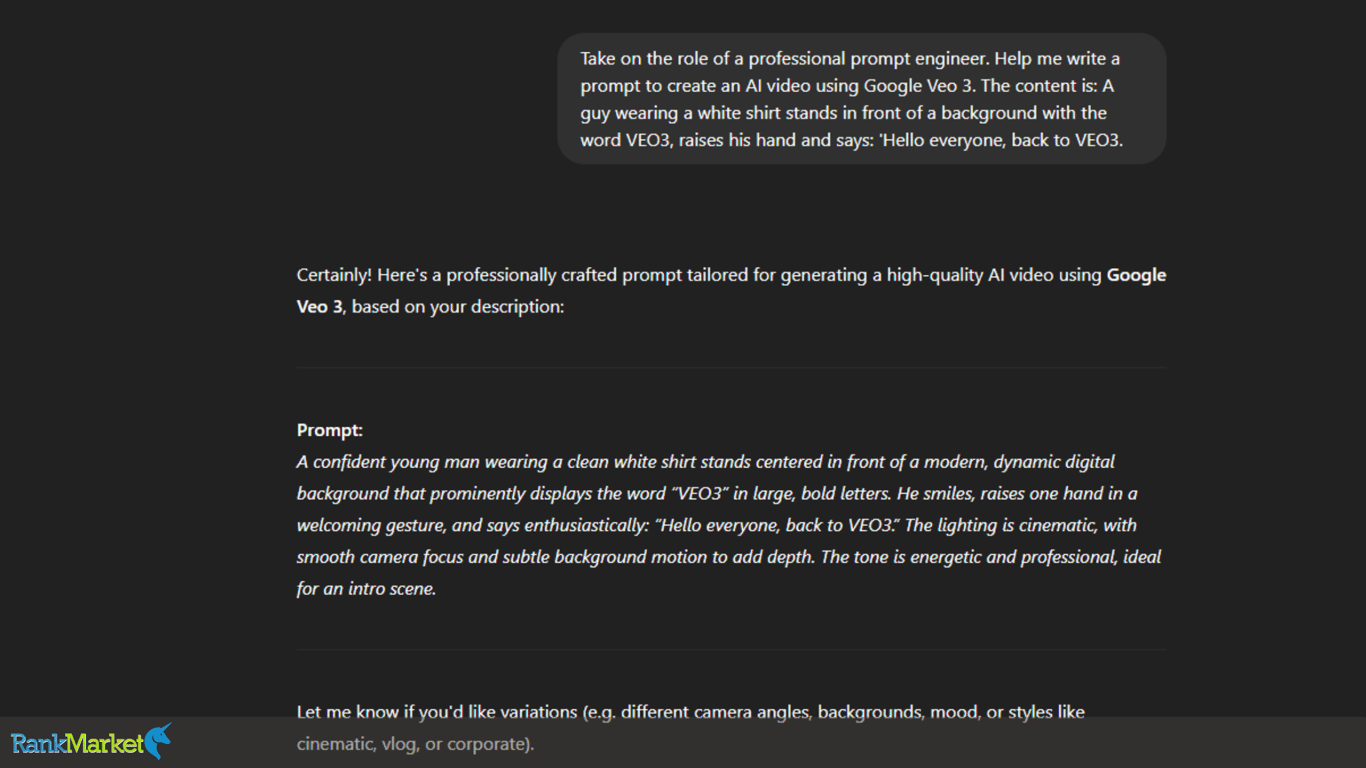
Task: Click the divider line above the Prompt heading
Action: [731, 368]
